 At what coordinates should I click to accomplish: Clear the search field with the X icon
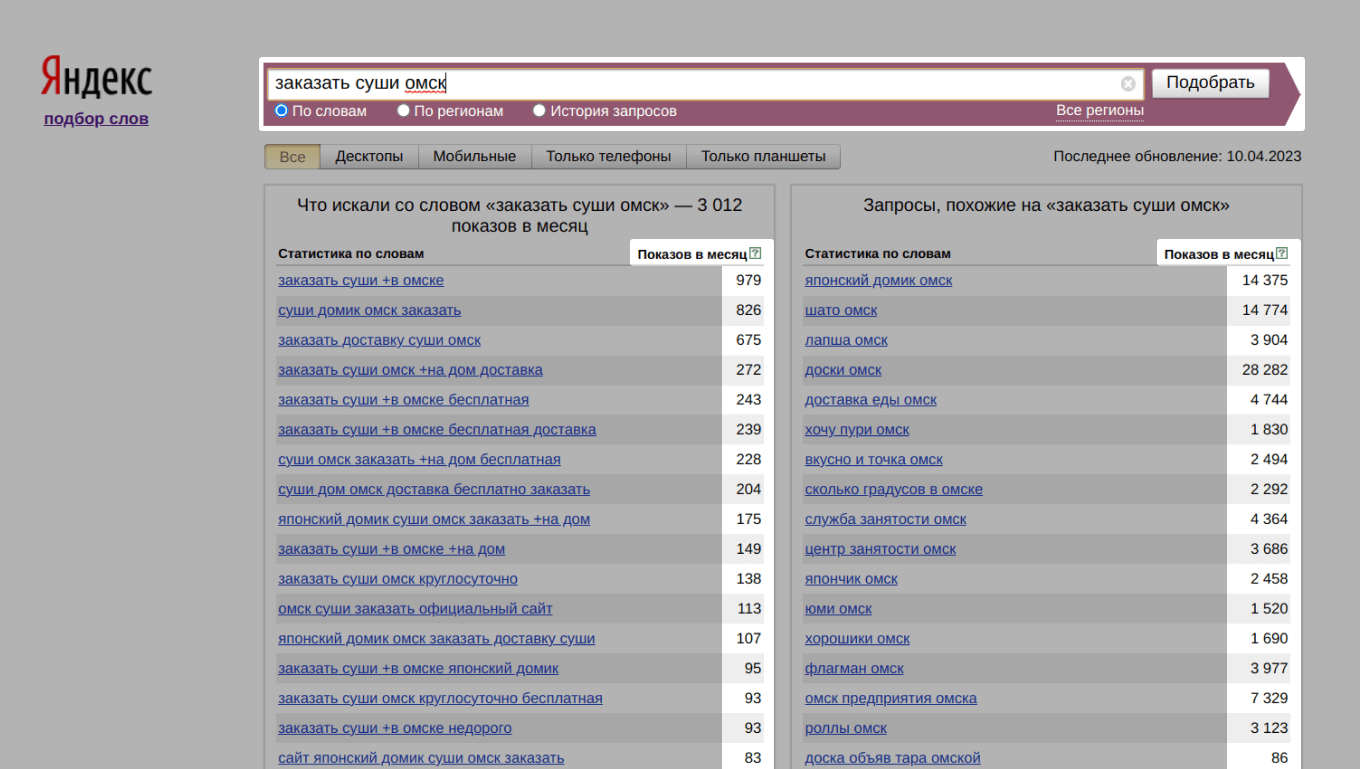coord(1128,84)
